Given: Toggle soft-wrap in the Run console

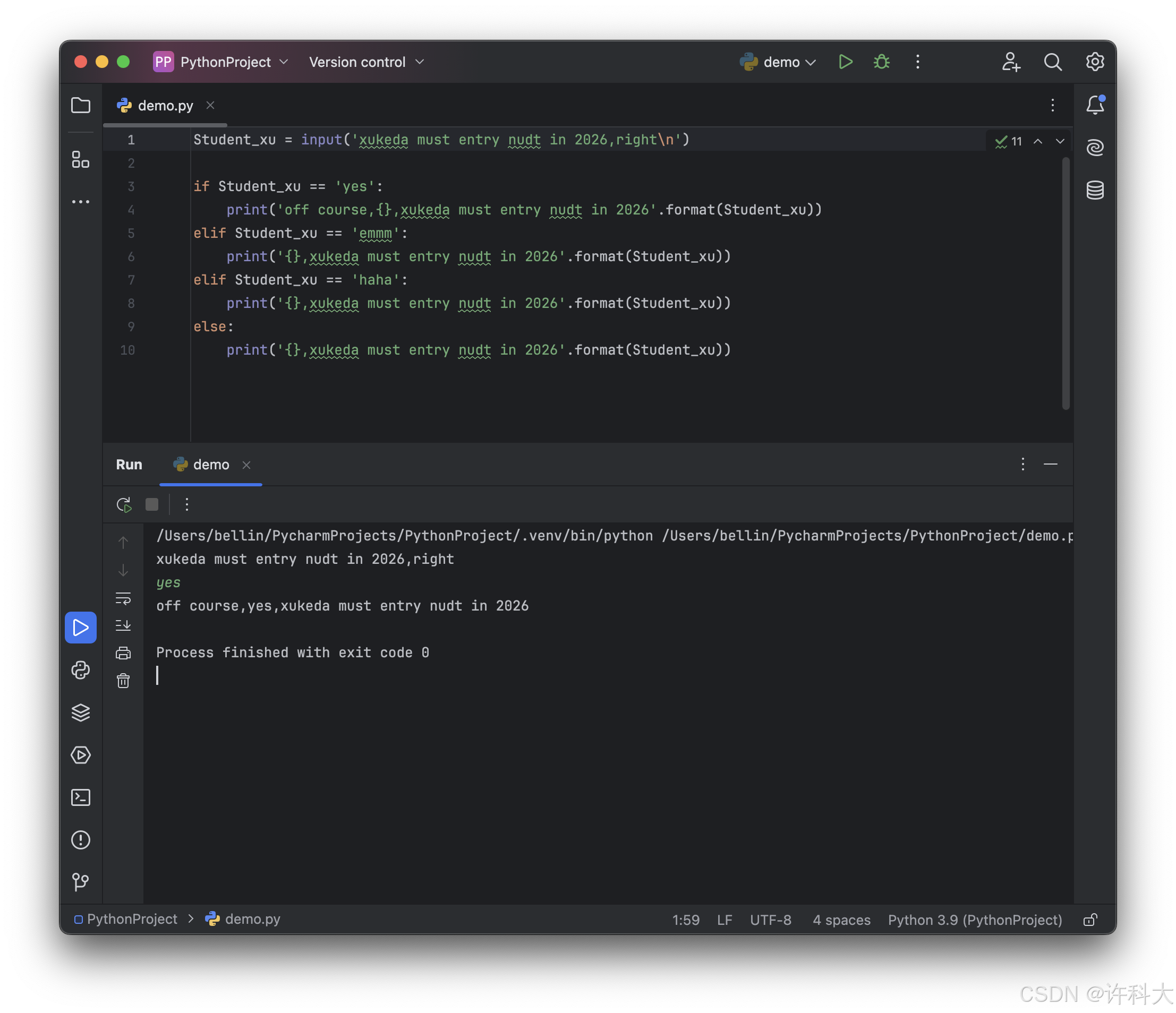Looking at the screenshot, I should coord(123,598).
